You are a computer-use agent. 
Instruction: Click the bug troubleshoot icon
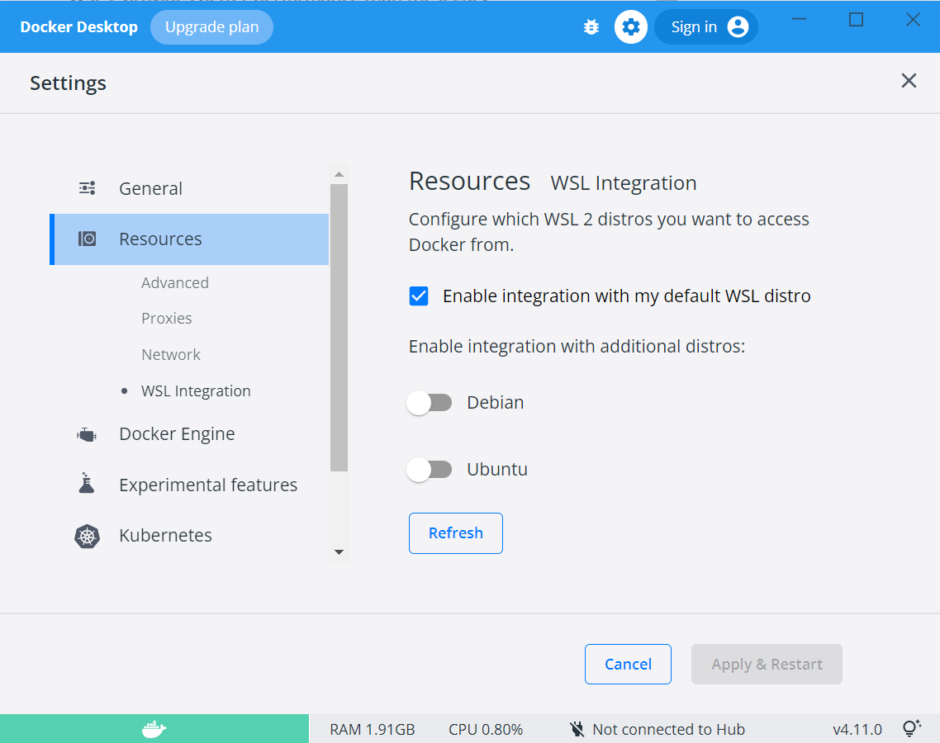pyautogui.click(x=591, y=27)
